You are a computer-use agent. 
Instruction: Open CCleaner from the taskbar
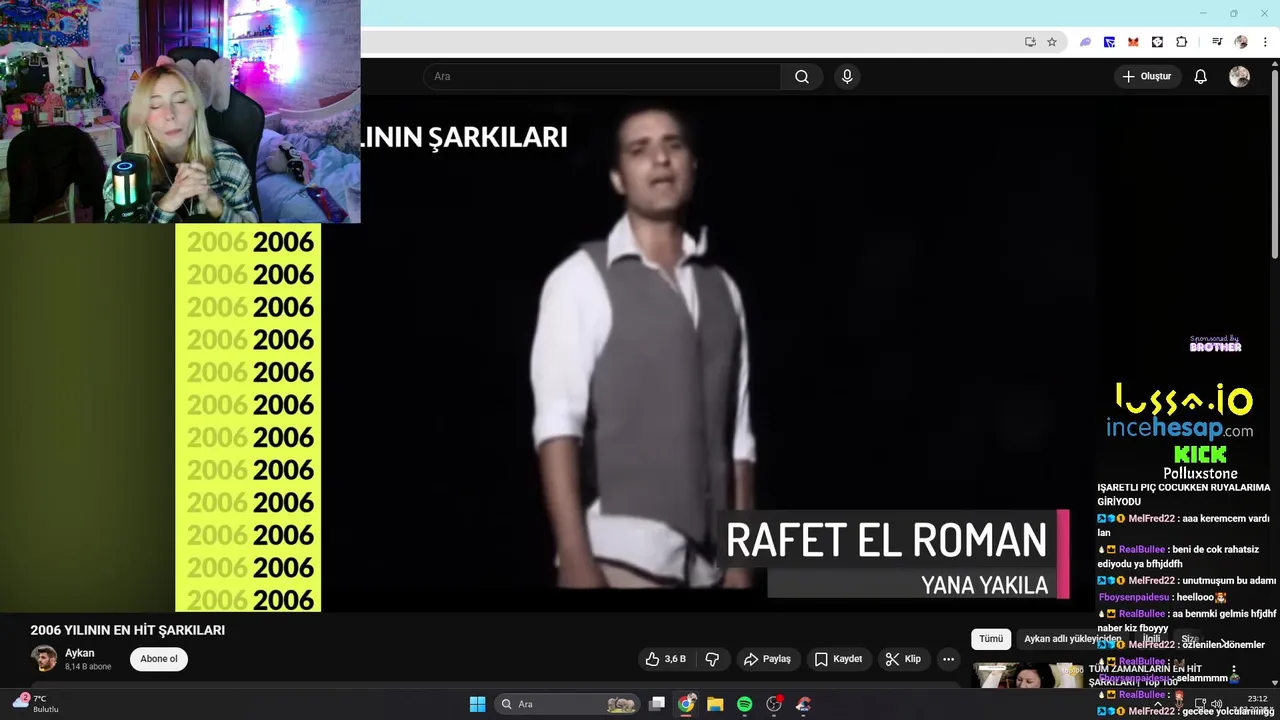coord(803,704)
